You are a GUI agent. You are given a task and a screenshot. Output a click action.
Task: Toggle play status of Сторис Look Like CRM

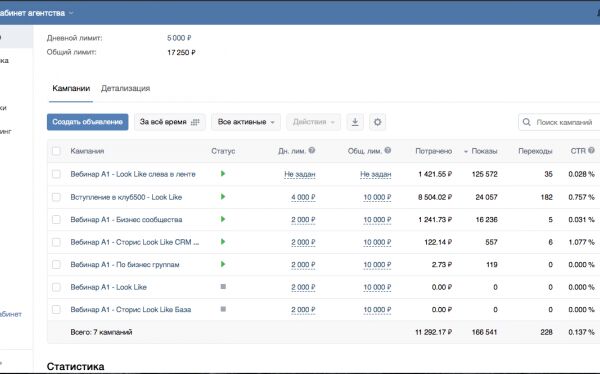point(223,242)
